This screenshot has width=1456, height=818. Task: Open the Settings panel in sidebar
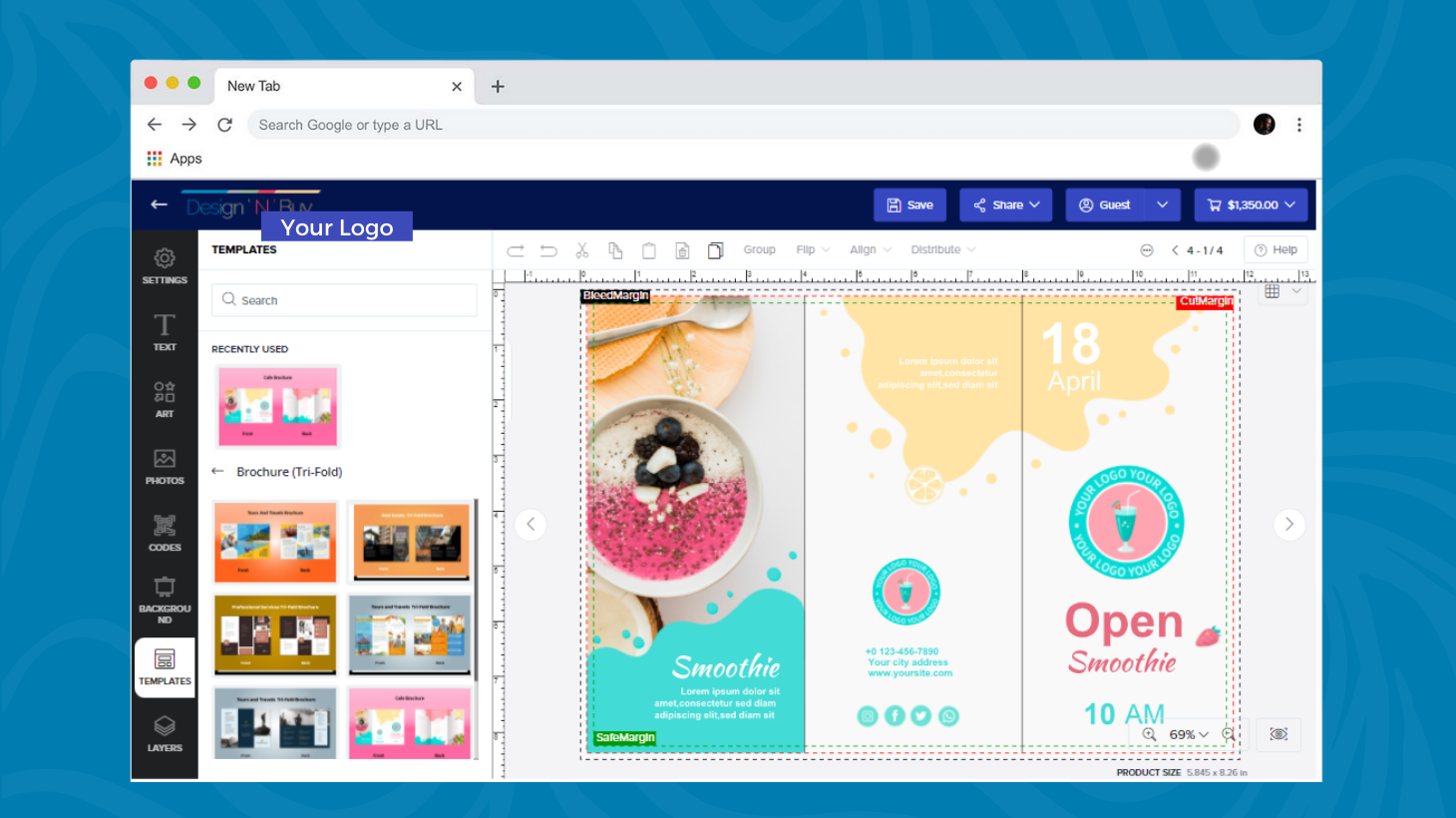click(x=165, y=266)
